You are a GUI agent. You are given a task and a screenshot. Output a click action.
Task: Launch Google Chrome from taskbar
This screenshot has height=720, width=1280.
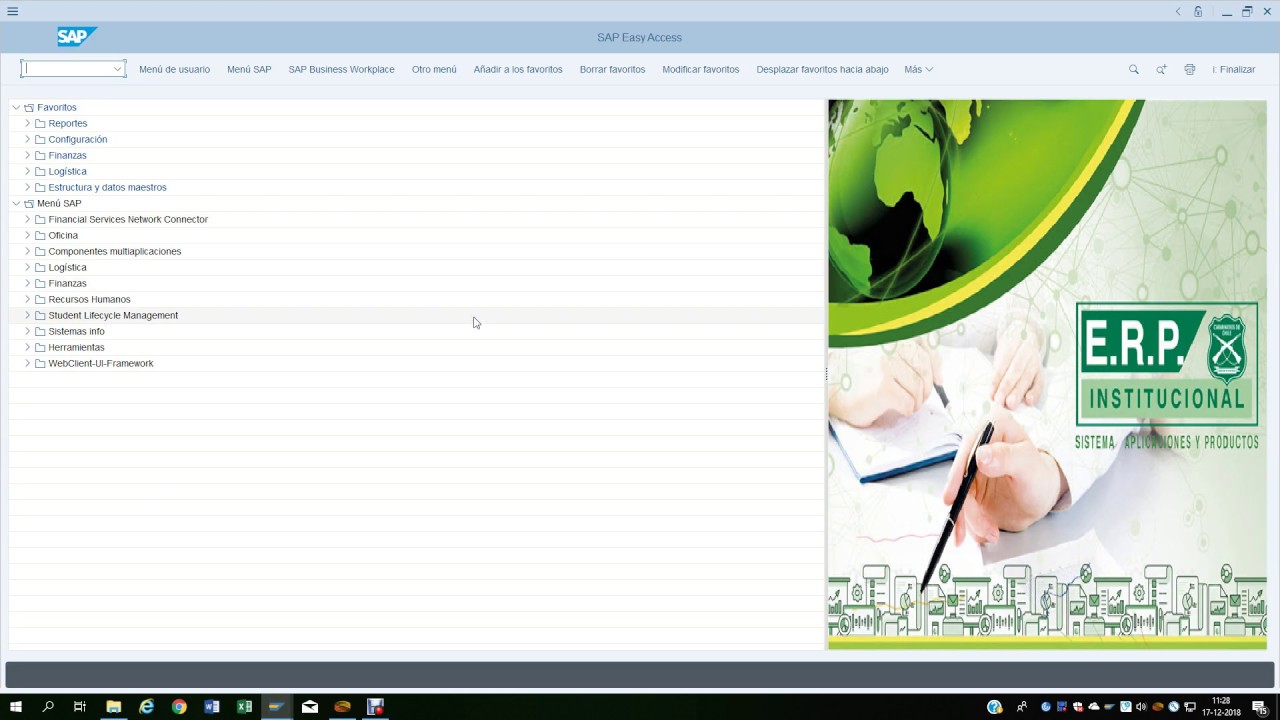pyautogui.click(x=179, y=706)
